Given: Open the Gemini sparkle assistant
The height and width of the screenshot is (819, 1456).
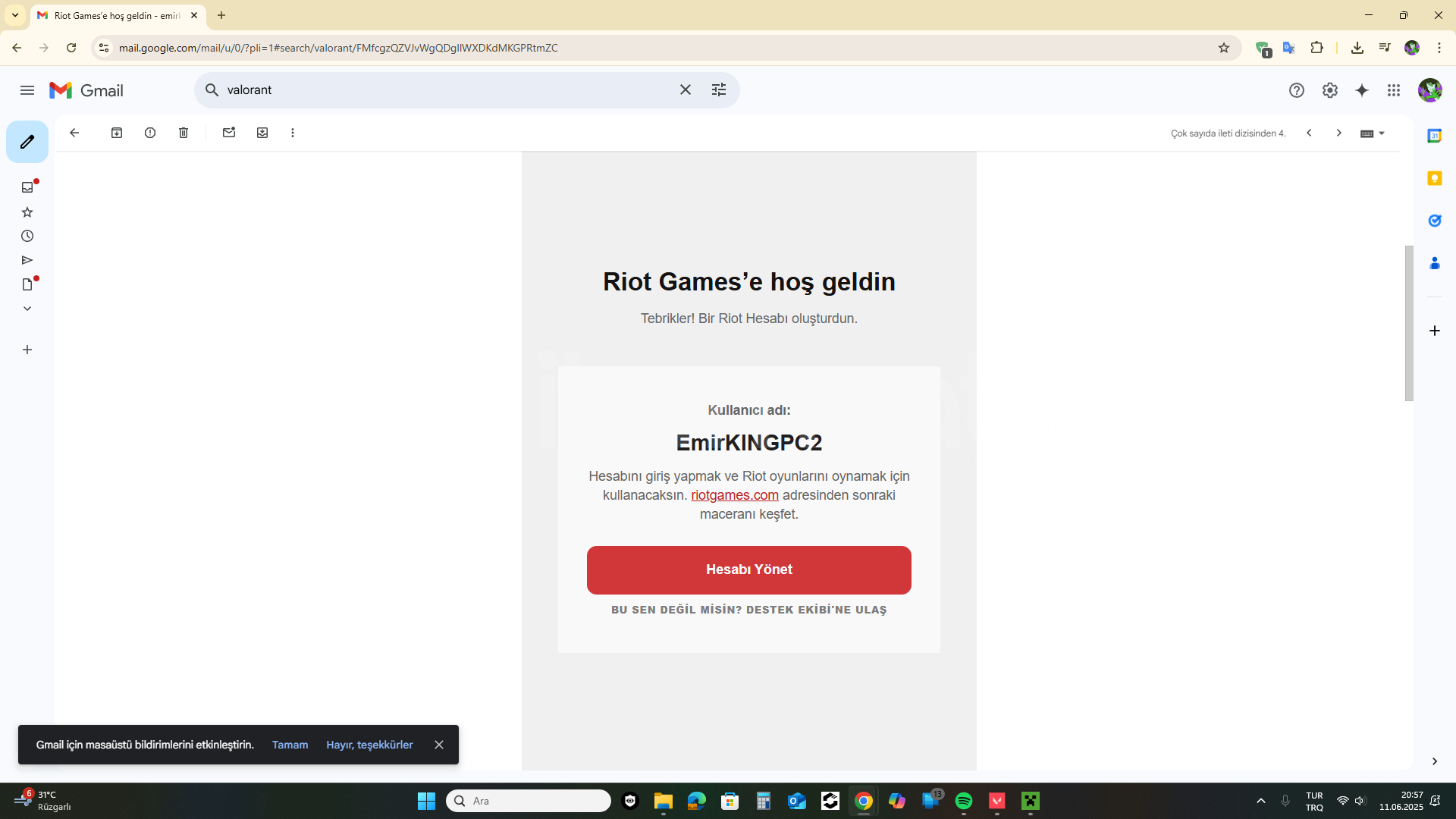Looking at the screenshot, I should click(x=1362, y=90).
